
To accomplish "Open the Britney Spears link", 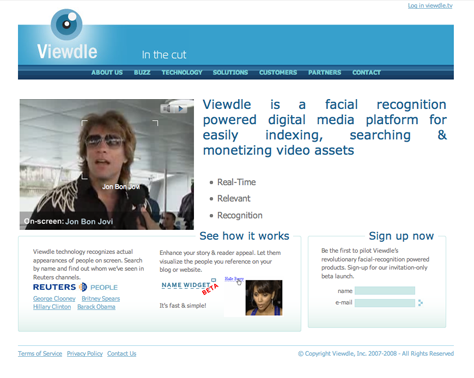I will 101,299.
